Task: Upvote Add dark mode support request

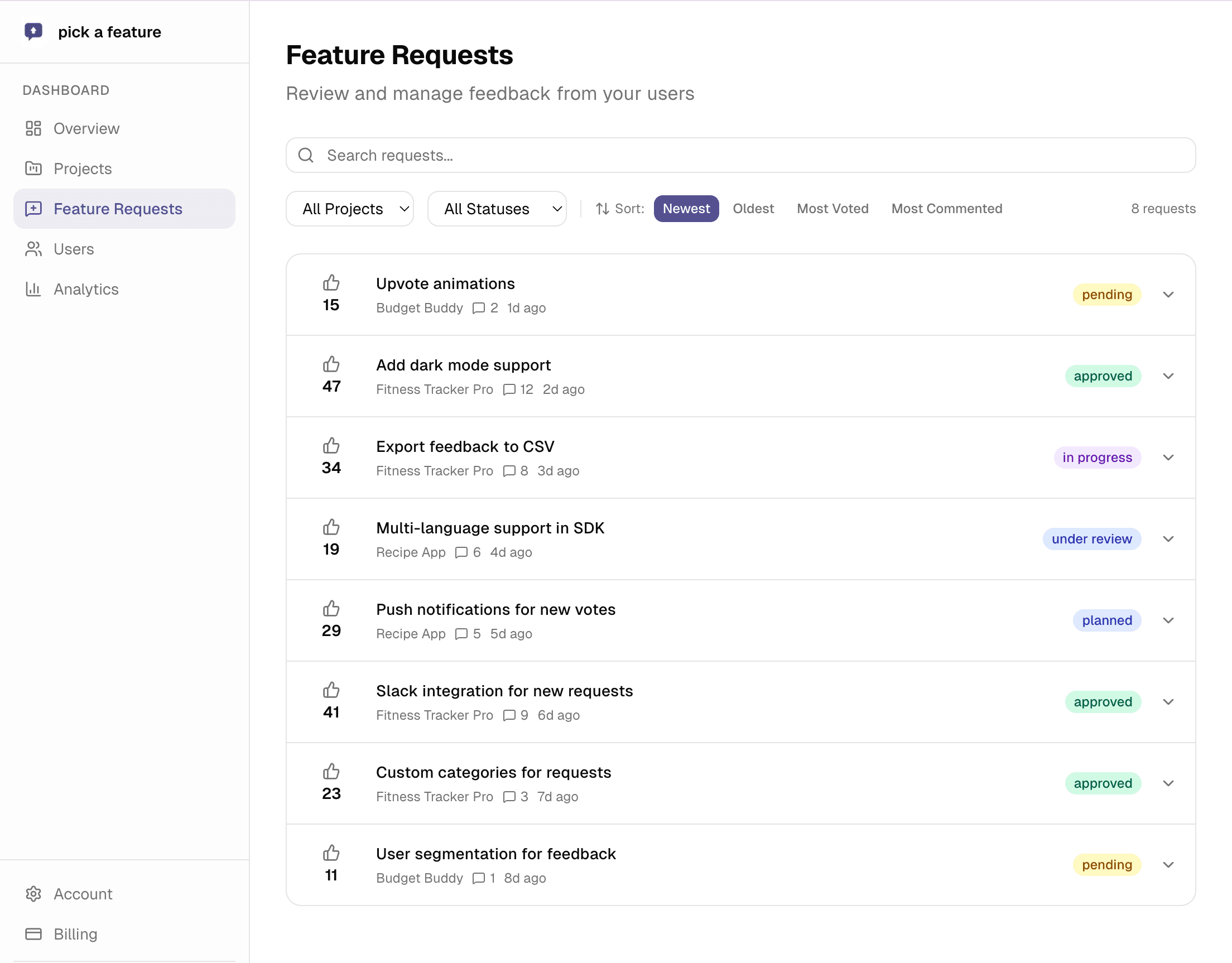Action: pyautogui.click(x=331, y=364)
